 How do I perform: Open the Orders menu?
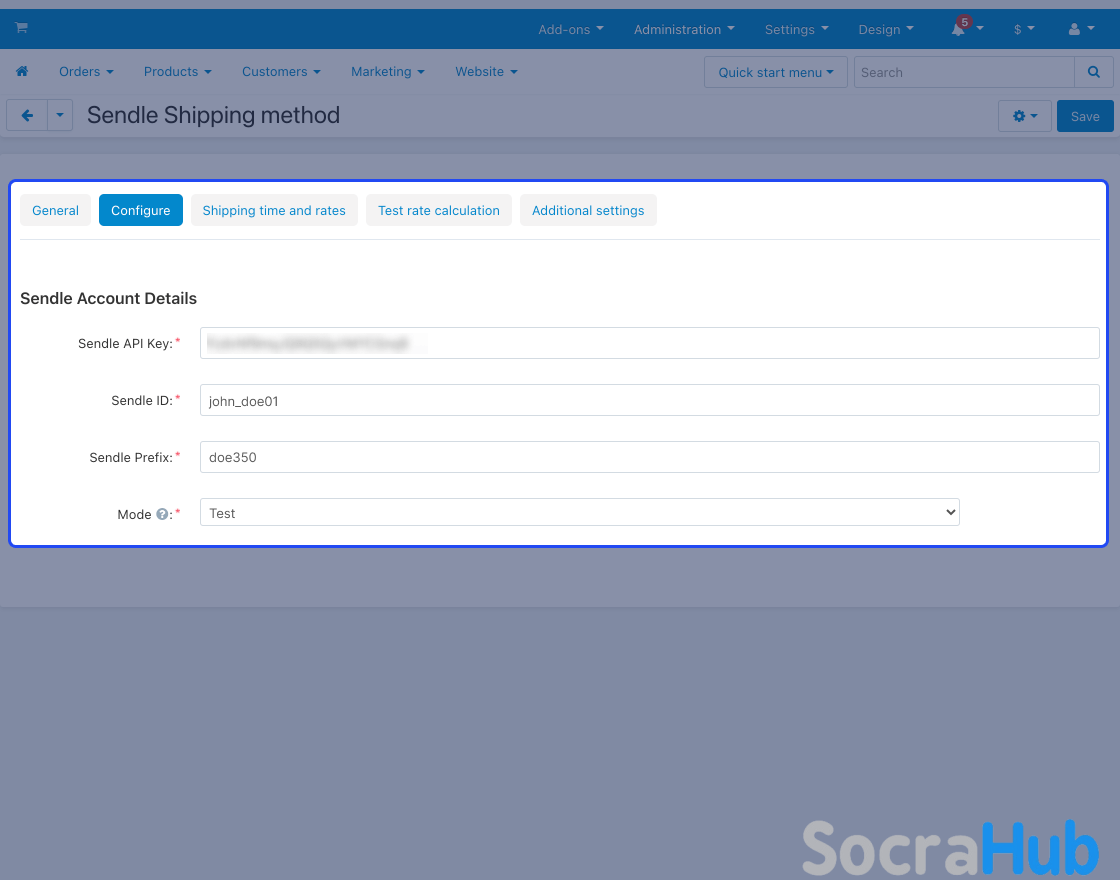tap(86, 72)
